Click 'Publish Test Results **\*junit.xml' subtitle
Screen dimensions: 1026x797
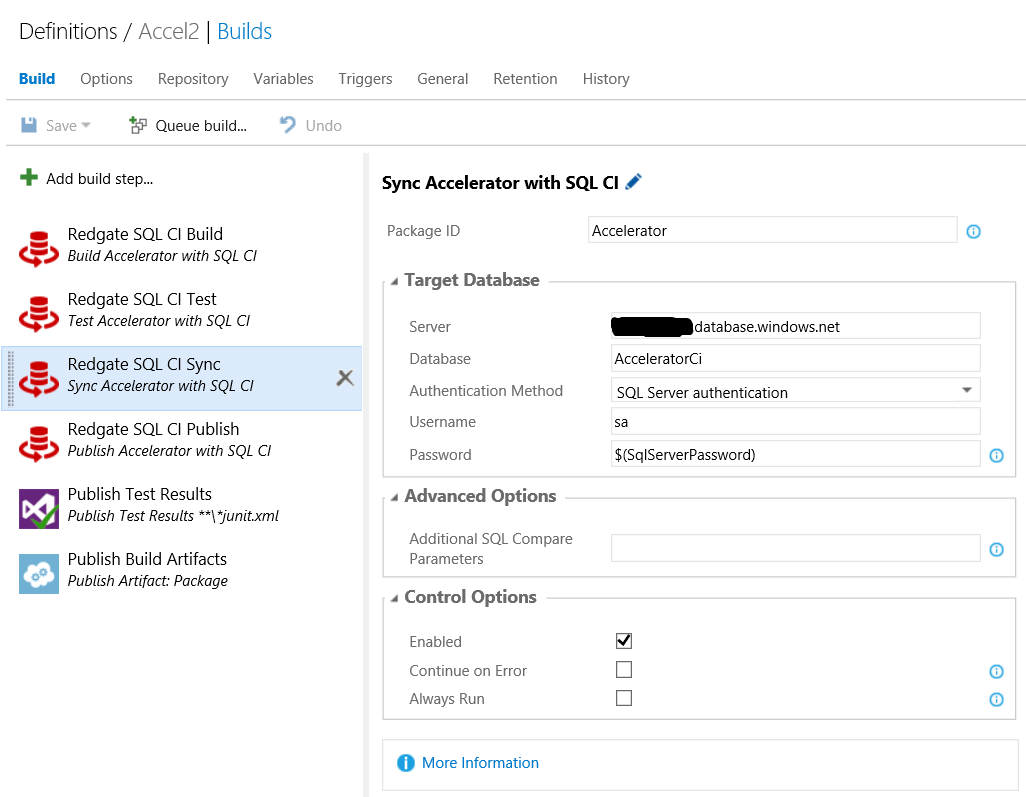(x=173, y=516)
